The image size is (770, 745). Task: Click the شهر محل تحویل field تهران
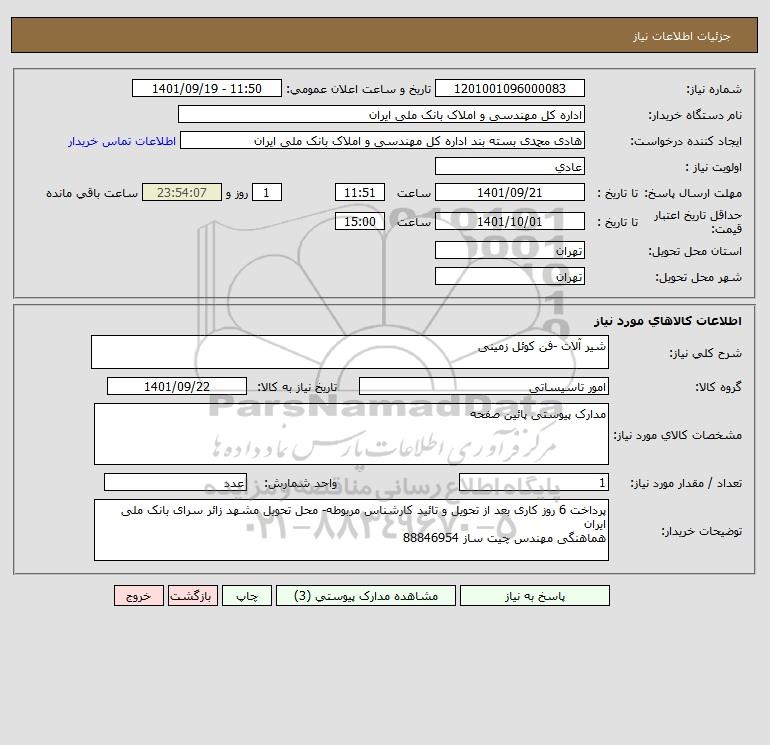510,276
